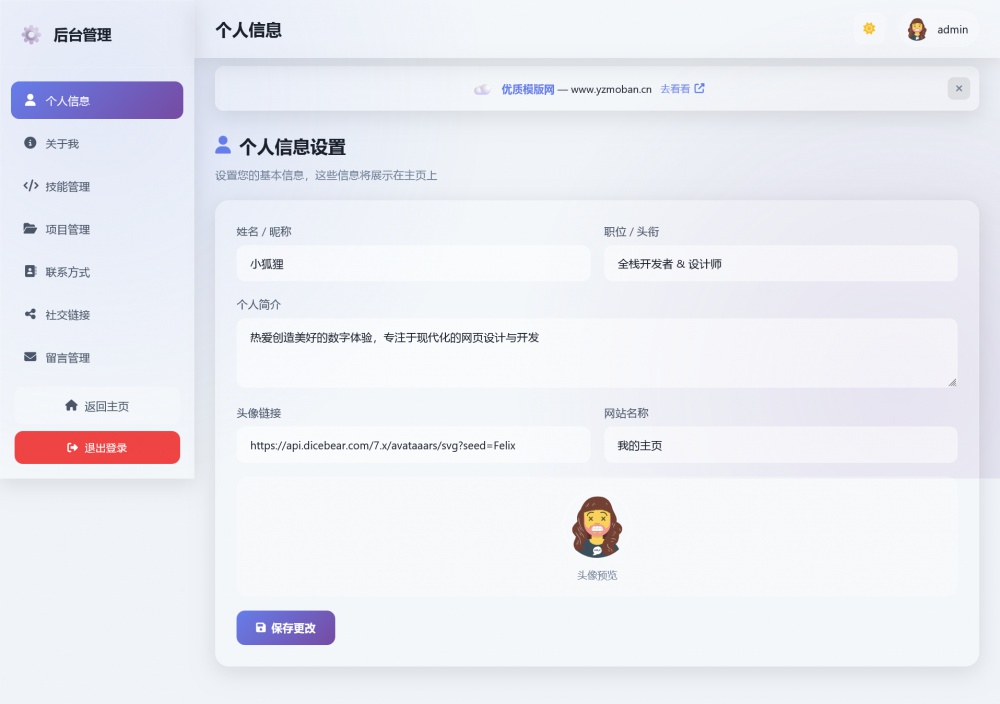Toggle the sun theme switch icon
This screenshot has width=1000, height=704.
coord(869,29)
